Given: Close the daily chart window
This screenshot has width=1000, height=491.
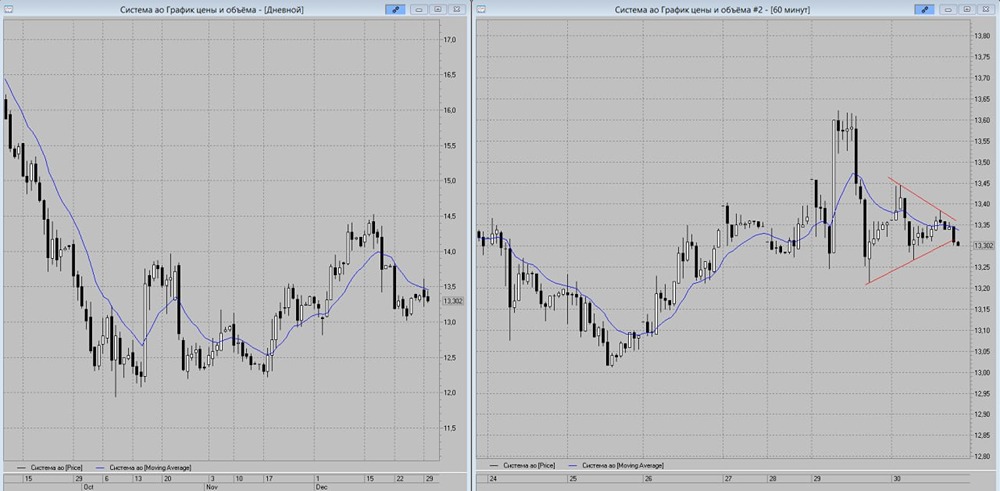Looking at the screenshot, I should tap(457, 10).
